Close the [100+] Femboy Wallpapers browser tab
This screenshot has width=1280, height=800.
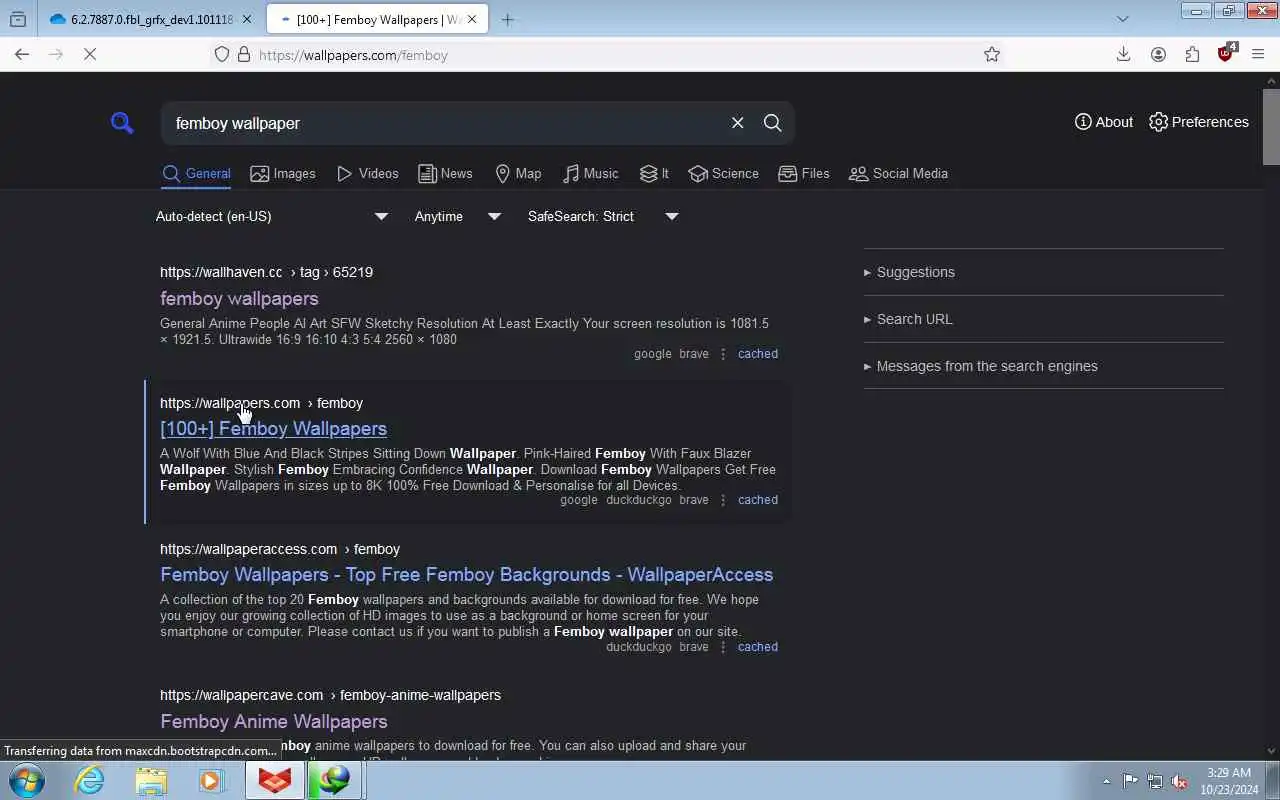pyautogui.click(x=473, y=19)
